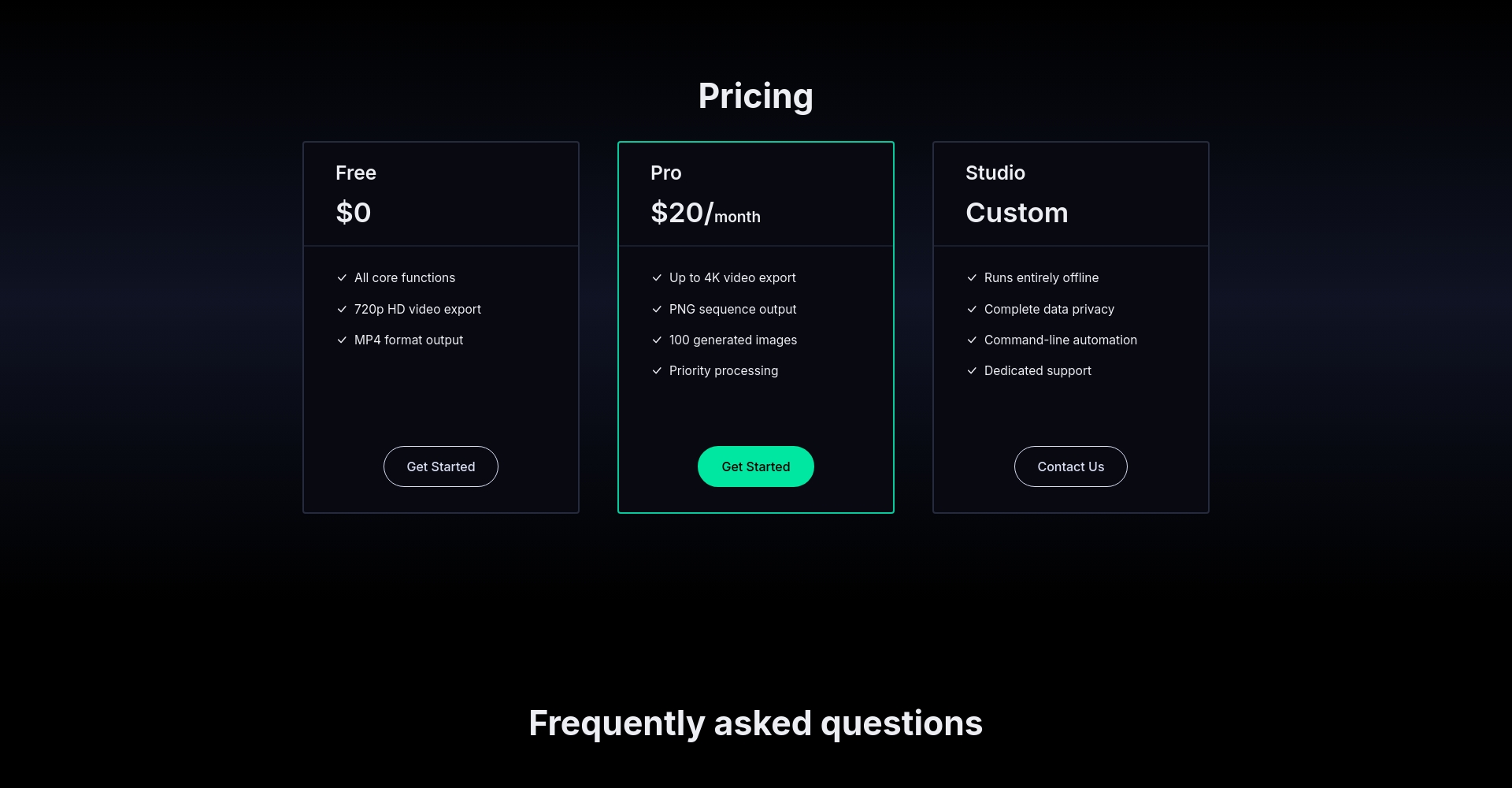Choose Get Started in the Free plan
Viewport: 1512px width, 788px height.
pos(441,466)
